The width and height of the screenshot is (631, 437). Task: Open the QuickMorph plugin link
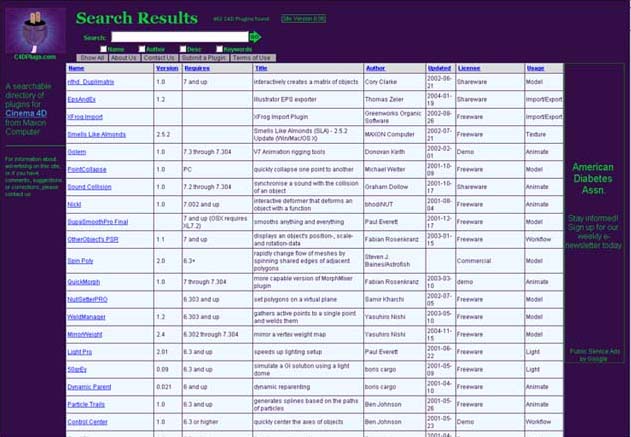pos(83,282)
